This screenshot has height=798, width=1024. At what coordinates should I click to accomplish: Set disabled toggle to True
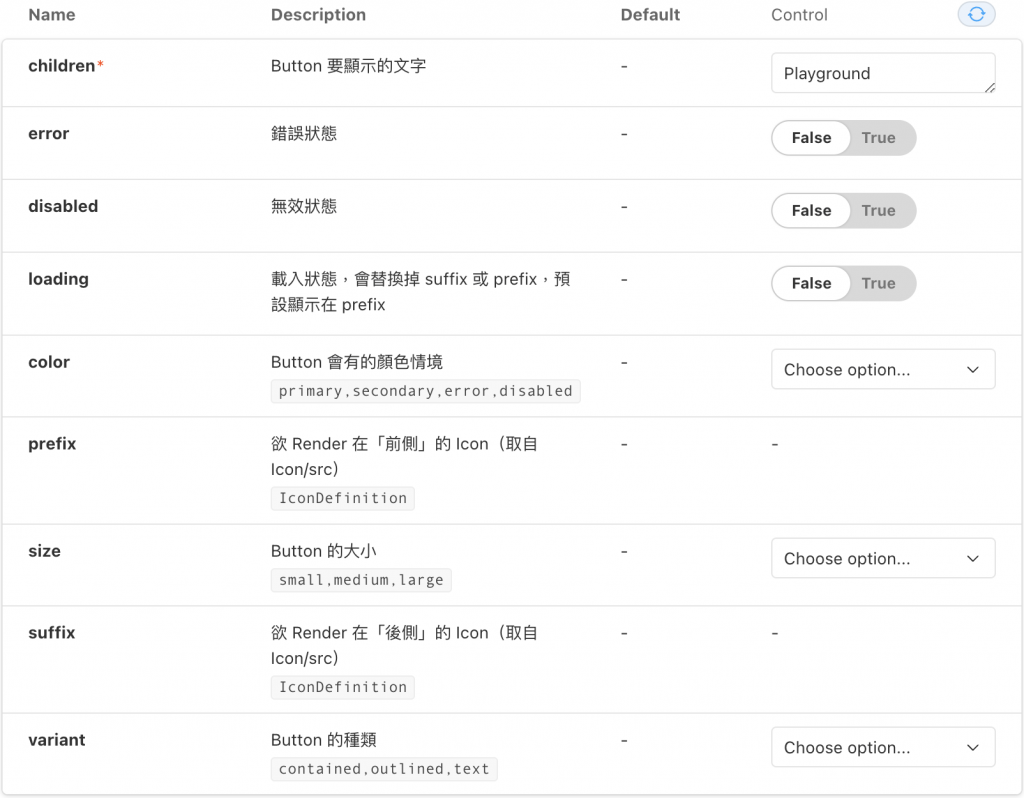click(x=878, y=211)
